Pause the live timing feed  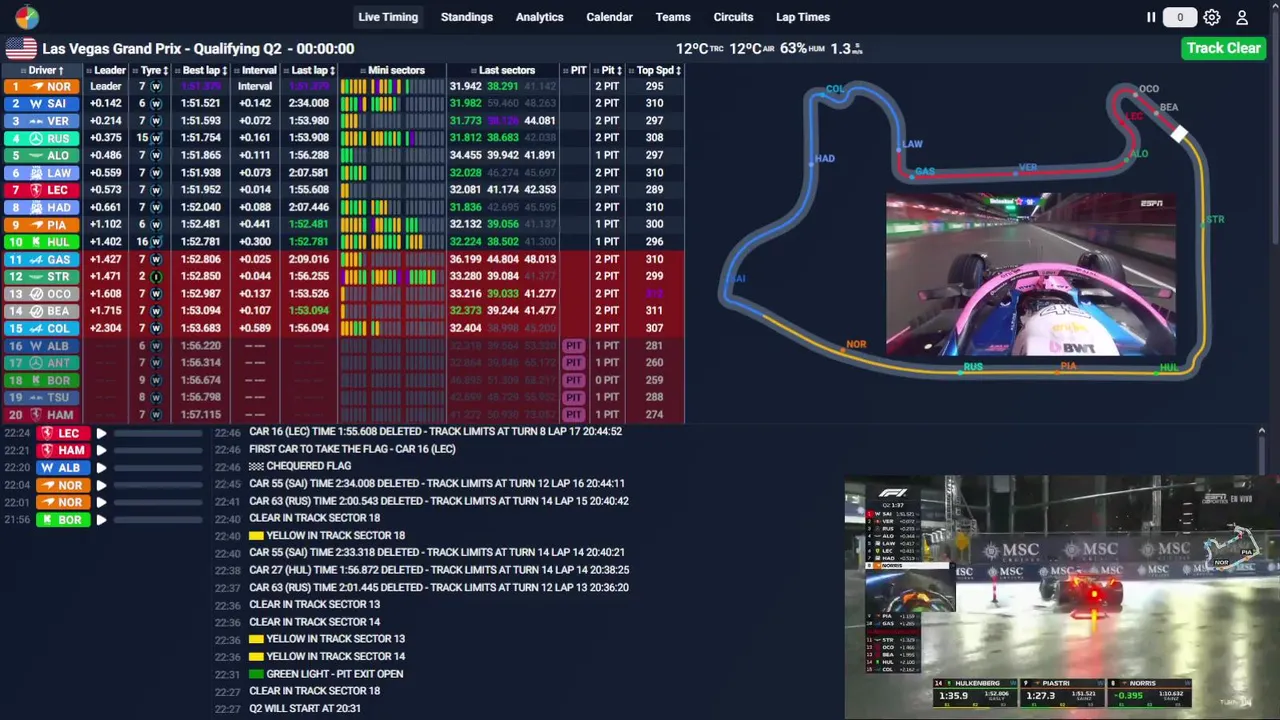tap(1151, 17)
